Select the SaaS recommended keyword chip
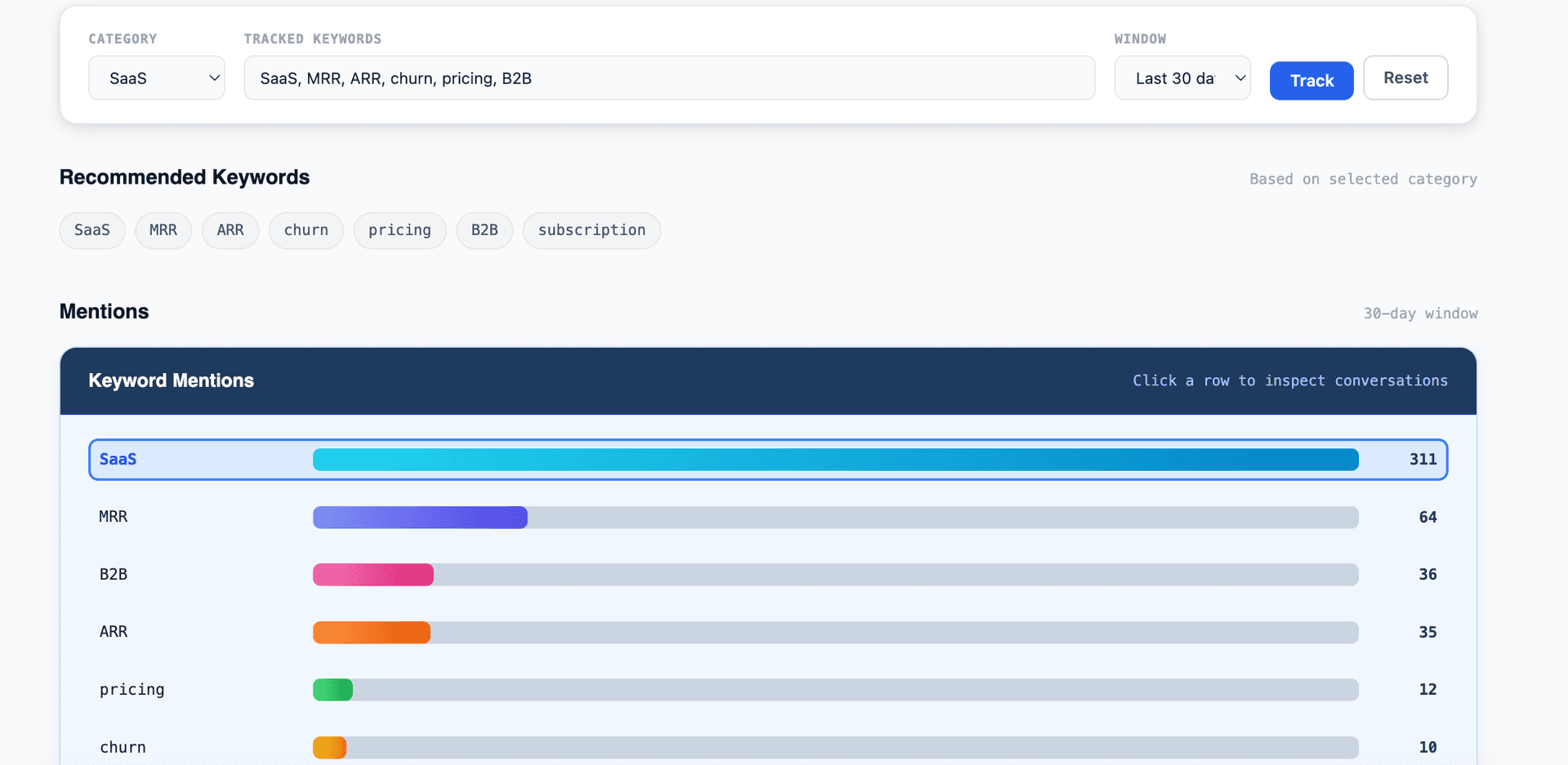The image size is (1568, 765). coord(92,230)
